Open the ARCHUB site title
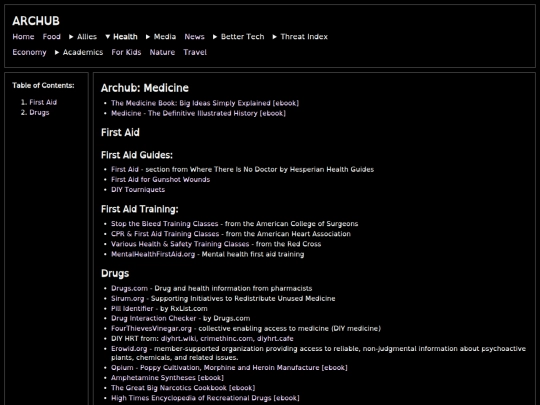The height and width of the screenshot is (405, 540). [36, 21]
